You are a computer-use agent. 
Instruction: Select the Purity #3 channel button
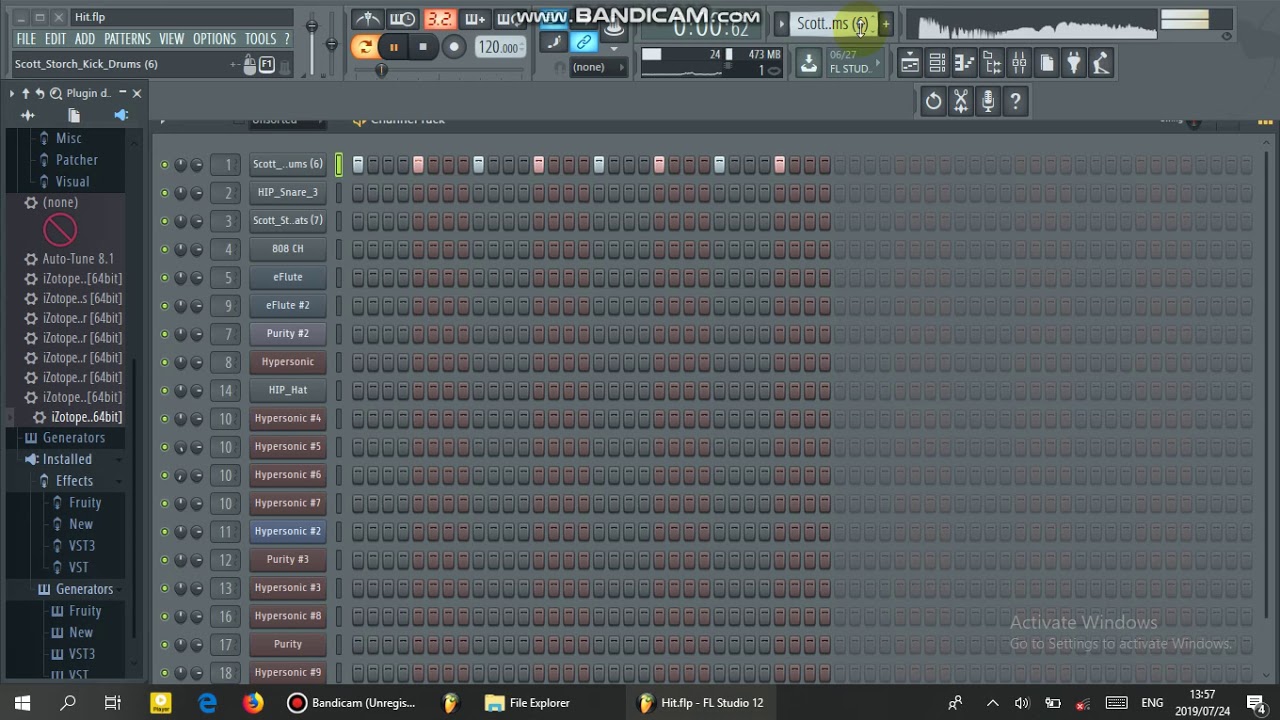pos(288,560)
